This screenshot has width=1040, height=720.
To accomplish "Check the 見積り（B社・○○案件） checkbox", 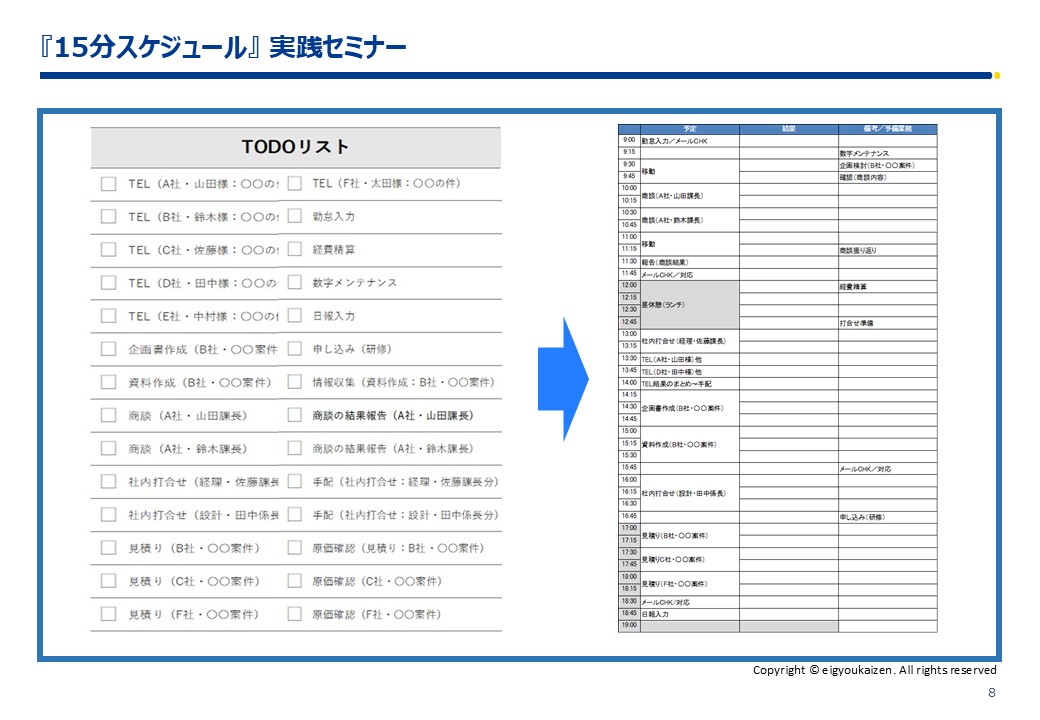I will coord(109,548).
